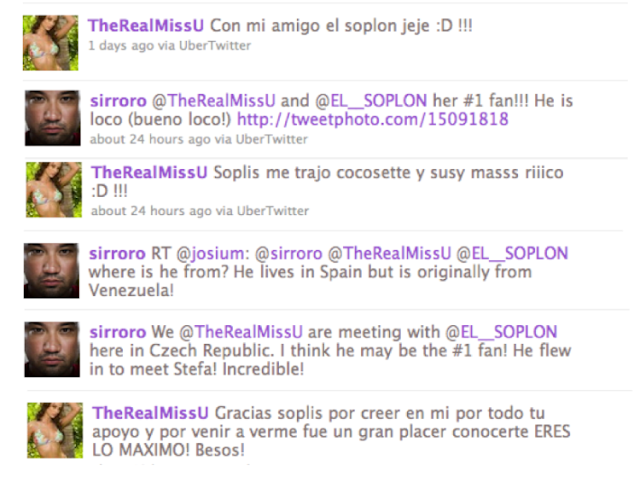Open sirroro avatar on Czech Republic tweet
Screen dimensions: 640x500
(x=52, y=349)
